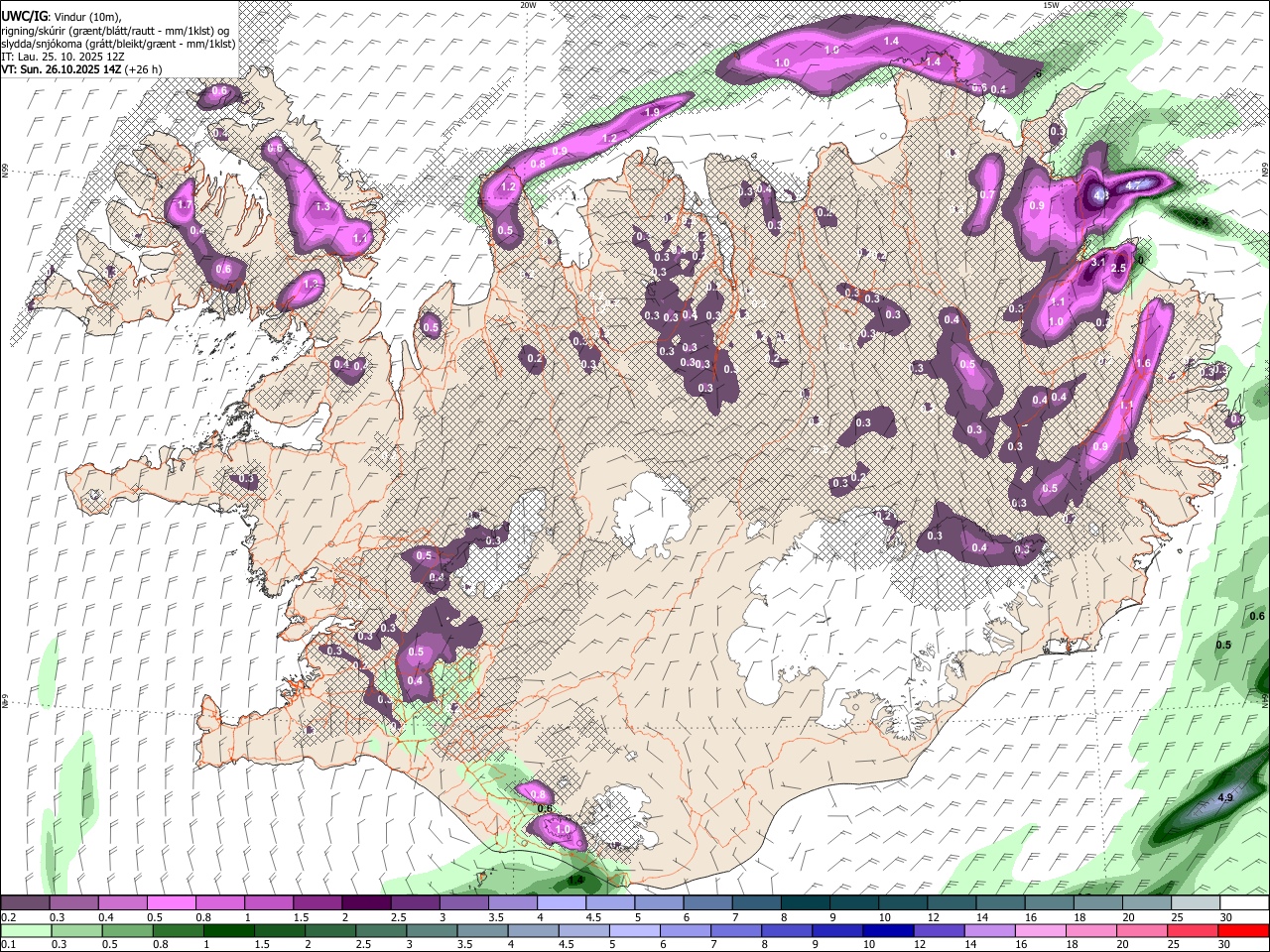Click the VT: Sun. 26.10.2025 14Z valid time

(x=62, y=69)
